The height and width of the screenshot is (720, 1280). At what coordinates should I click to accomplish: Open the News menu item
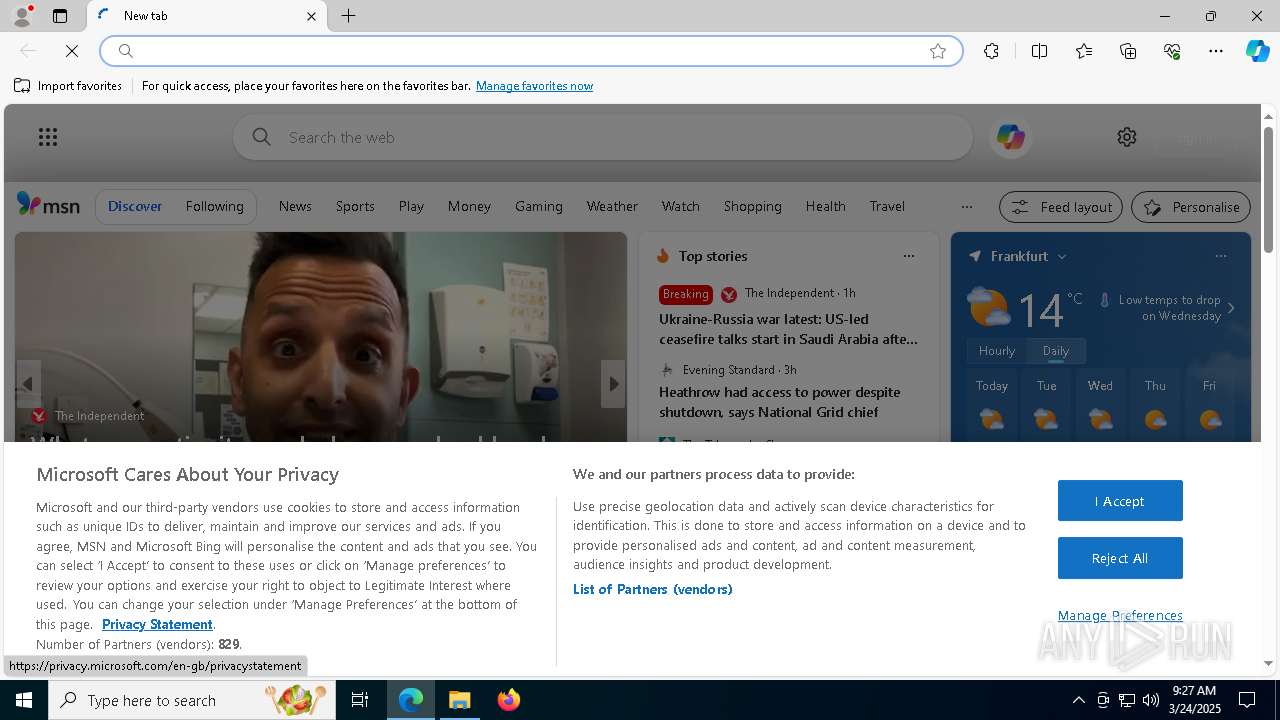[295, 206]
